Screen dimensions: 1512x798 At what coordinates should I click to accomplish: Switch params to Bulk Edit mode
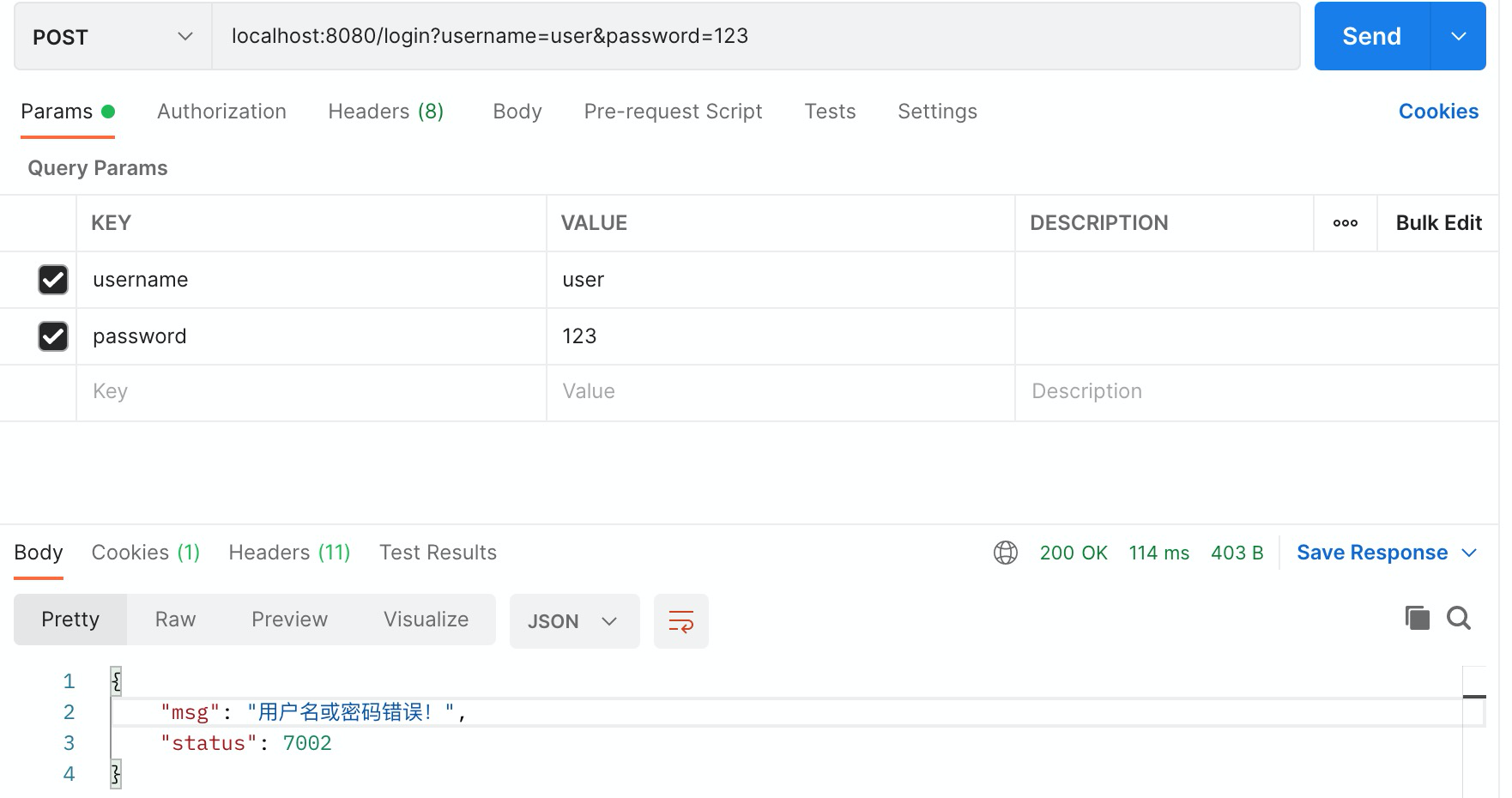coord(1438,223)
